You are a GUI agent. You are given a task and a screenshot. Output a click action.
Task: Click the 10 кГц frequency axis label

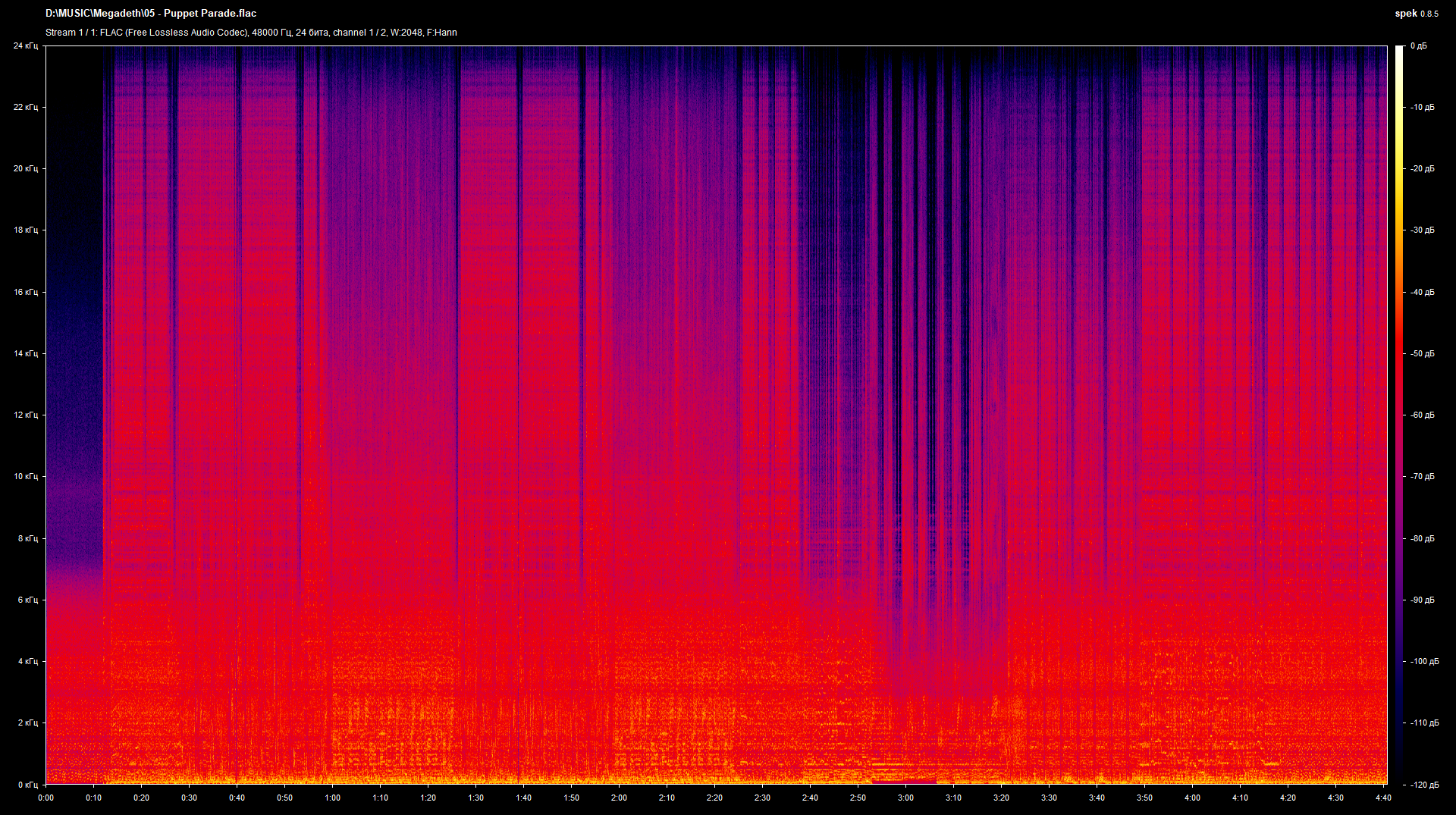pos(26,477)
